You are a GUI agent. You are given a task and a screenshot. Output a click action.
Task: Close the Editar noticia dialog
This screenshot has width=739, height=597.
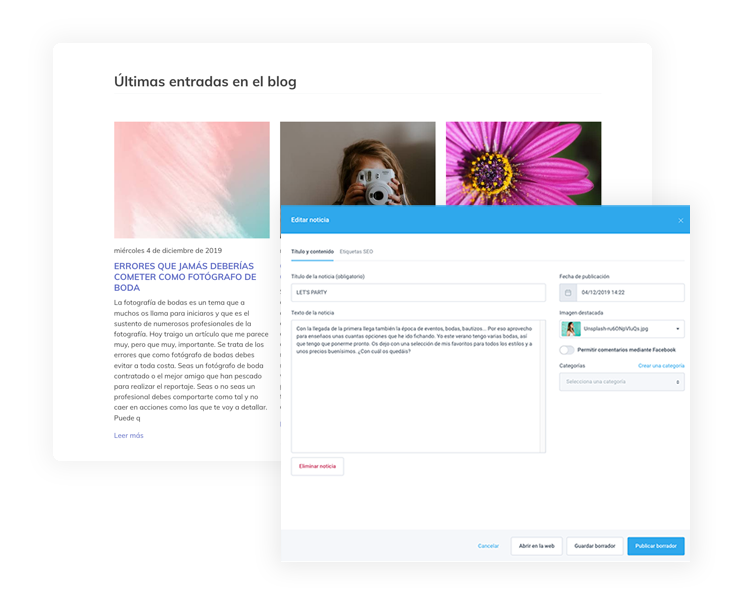[681, 220]
